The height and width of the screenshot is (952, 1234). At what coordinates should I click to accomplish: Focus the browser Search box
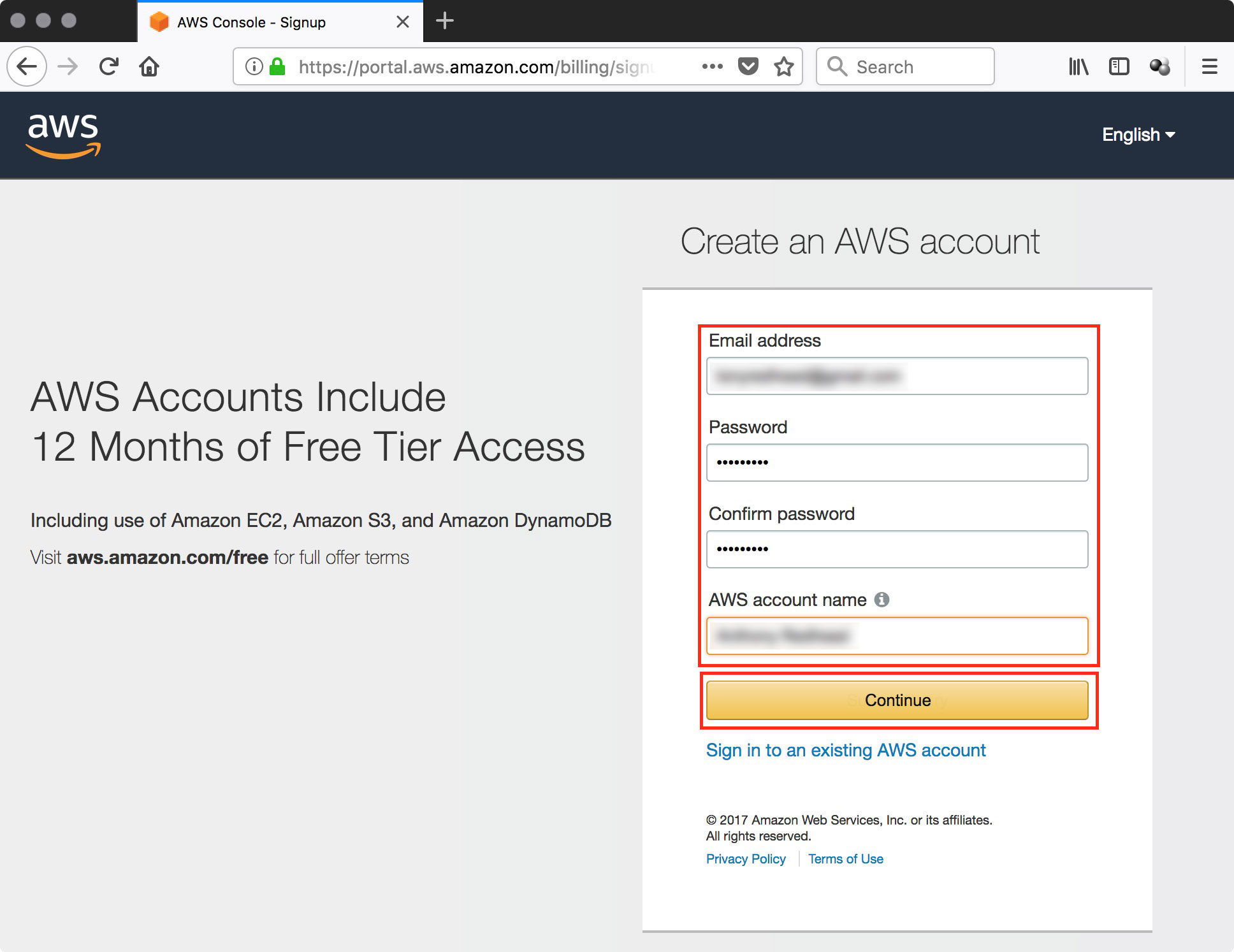[x=905, y=66]
